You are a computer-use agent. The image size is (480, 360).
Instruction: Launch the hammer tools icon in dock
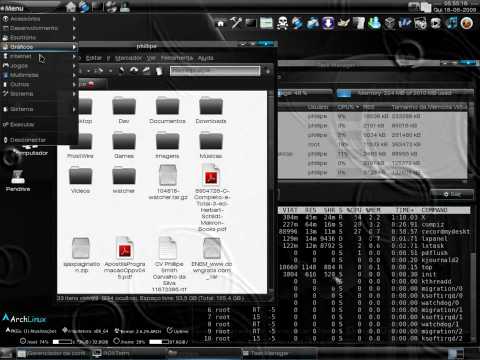click(236, 23)
